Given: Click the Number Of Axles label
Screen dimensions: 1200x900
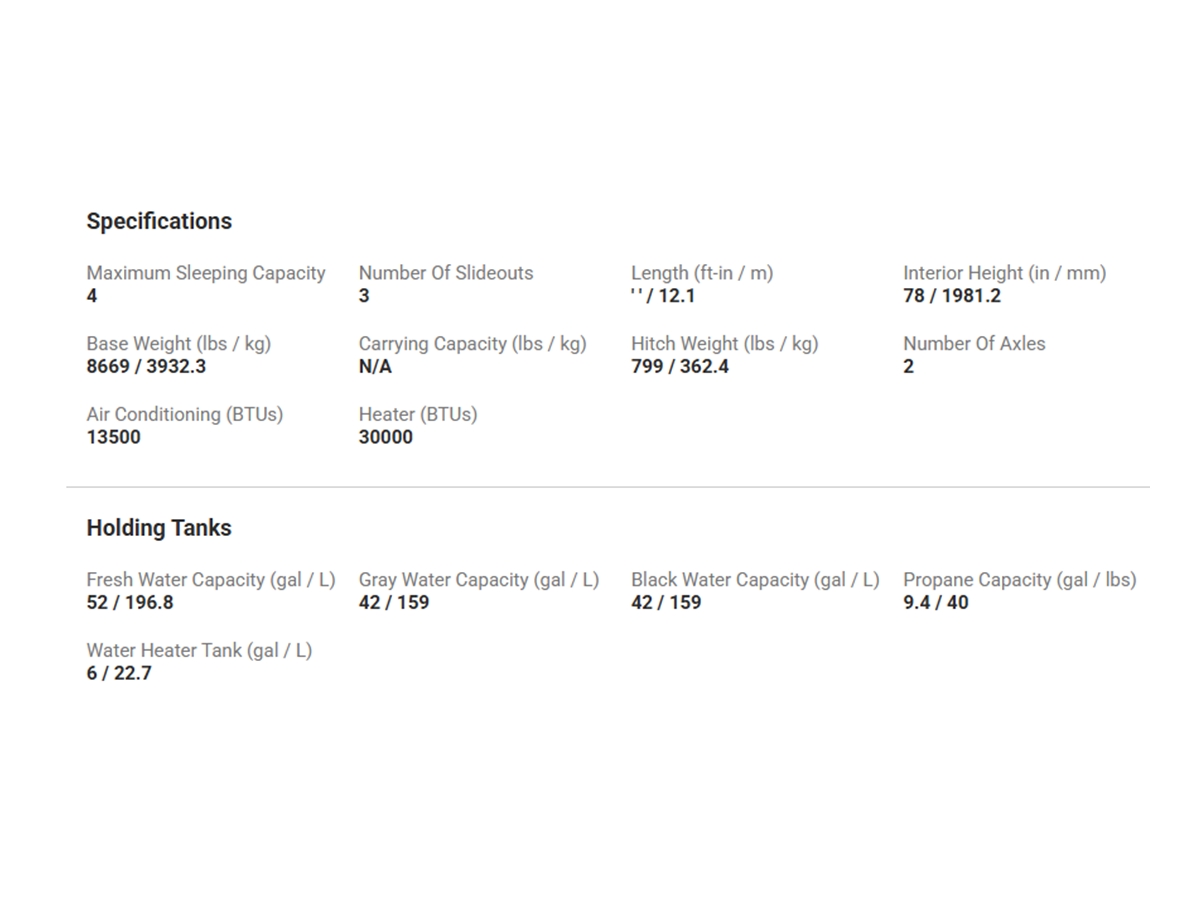Looking at the screenshot, I should click(974, 344).
